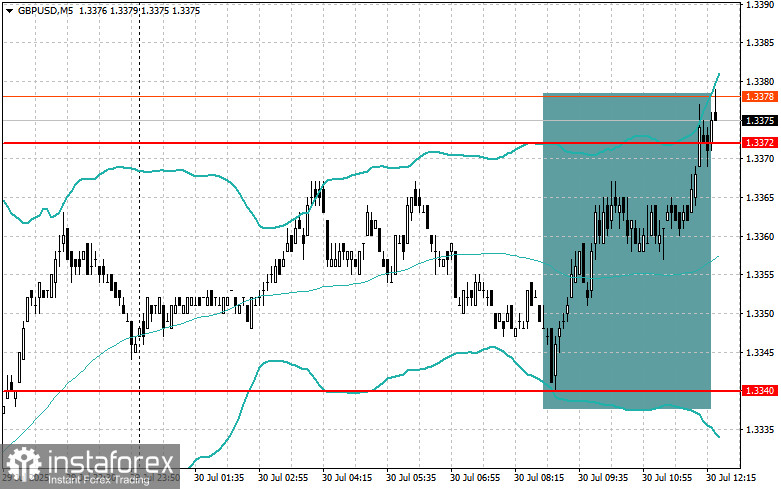The height and width of the screenshot is (489, 781).
Task: Select the red 1.3340 price level label
Action: 760,391
